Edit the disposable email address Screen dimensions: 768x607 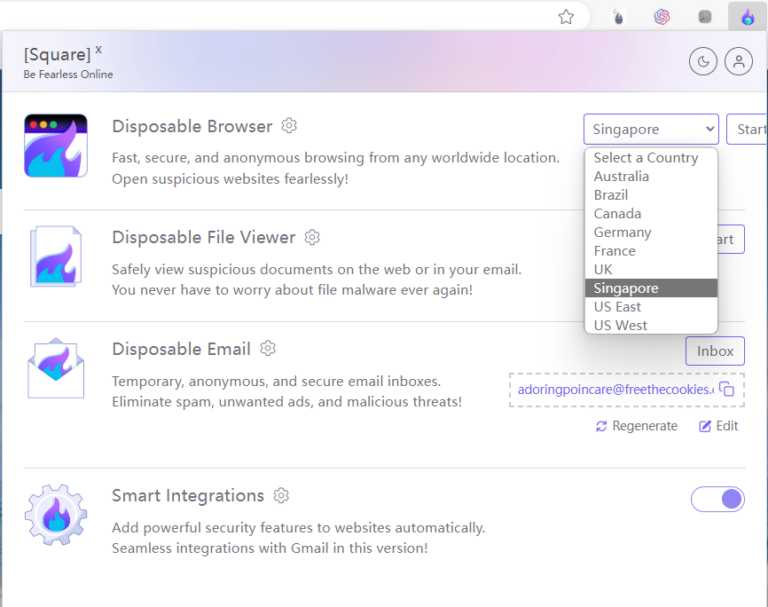[719, 426]
